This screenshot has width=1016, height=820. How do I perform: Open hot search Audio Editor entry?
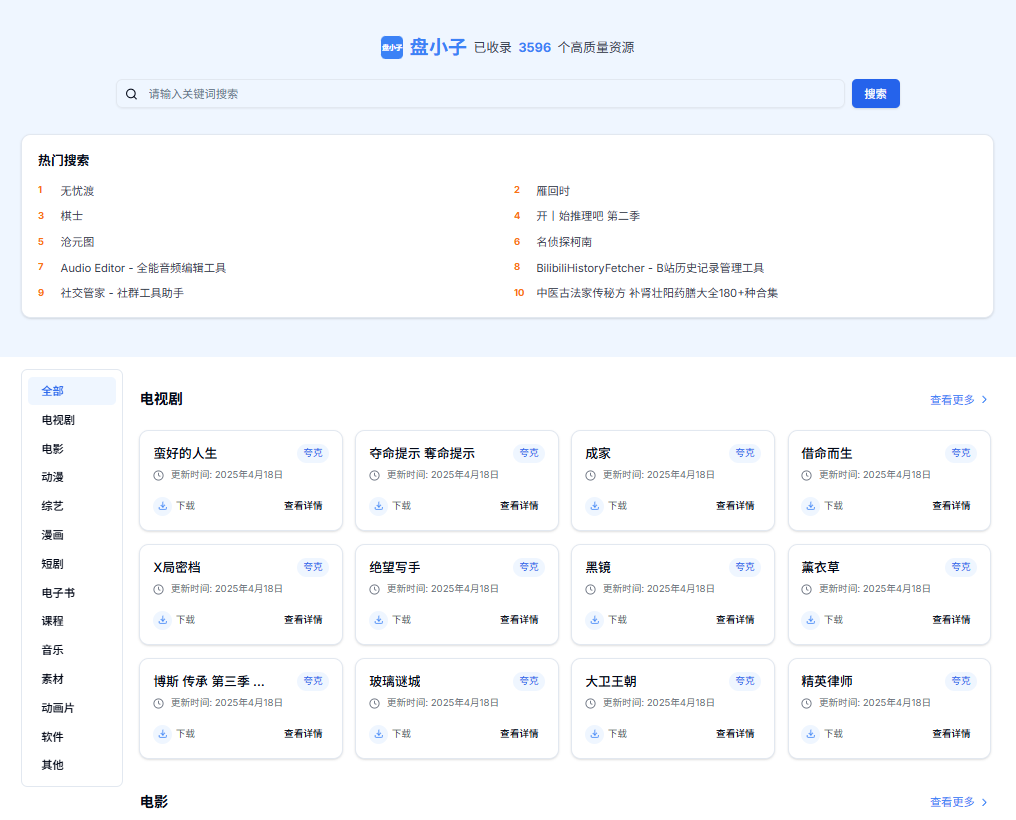point(143,268)
